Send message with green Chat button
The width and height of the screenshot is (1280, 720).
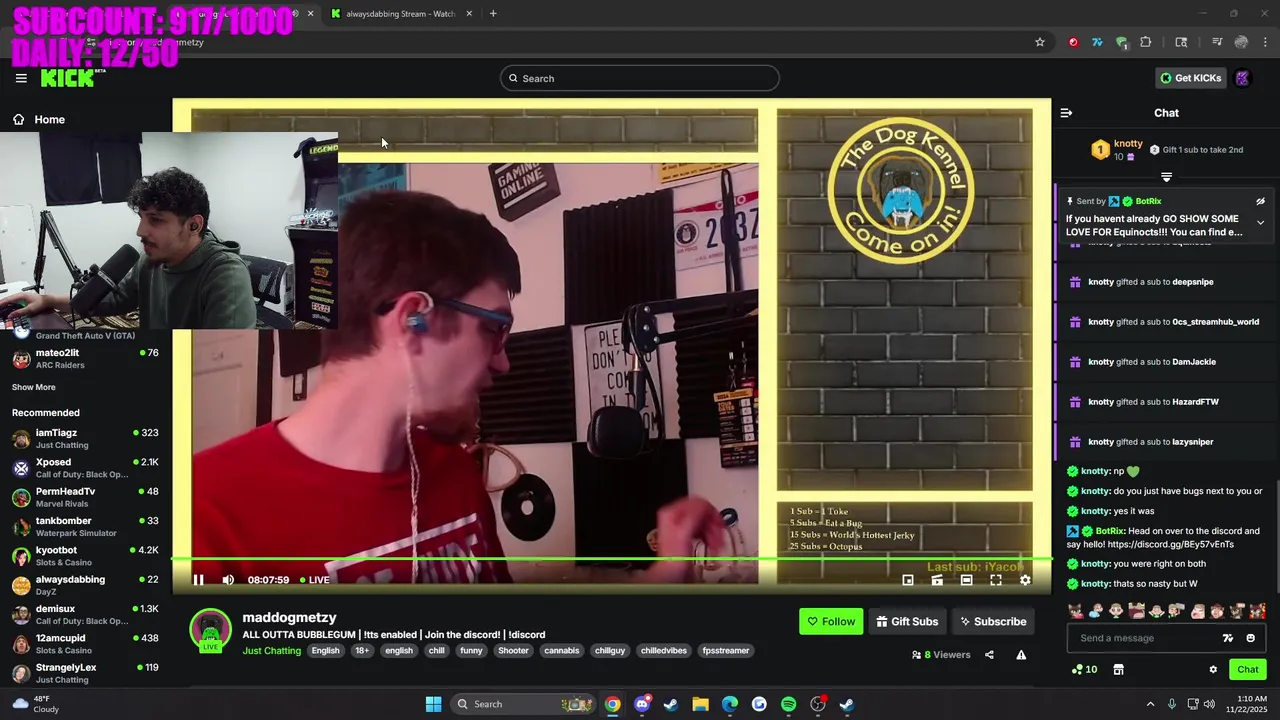pyautogui.click(x=1248, y=670)
